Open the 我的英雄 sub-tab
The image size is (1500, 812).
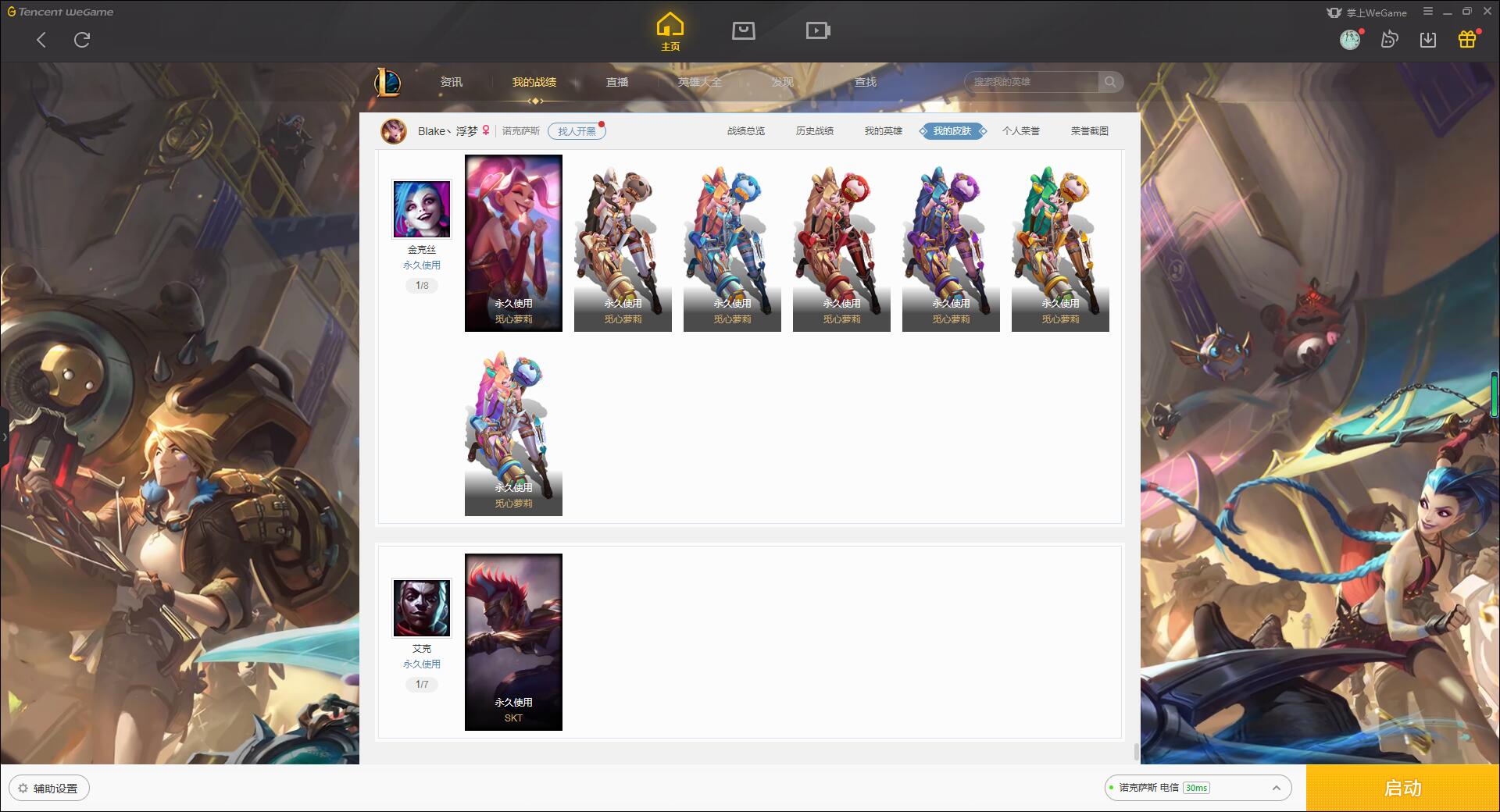click(x=884, y=131)
